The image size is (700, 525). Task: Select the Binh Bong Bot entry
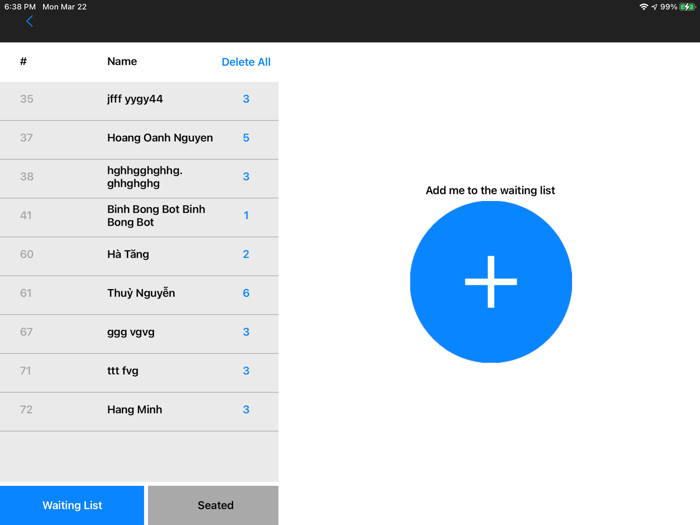pos(139,216)
